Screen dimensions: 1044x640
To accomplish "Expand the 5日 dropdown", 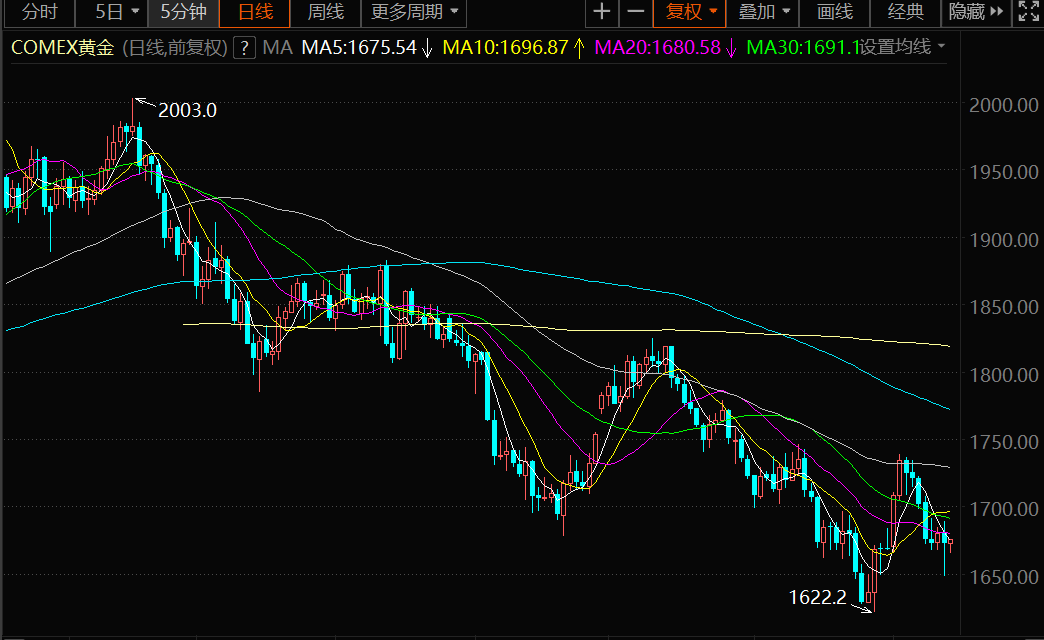I will [117, 12].
